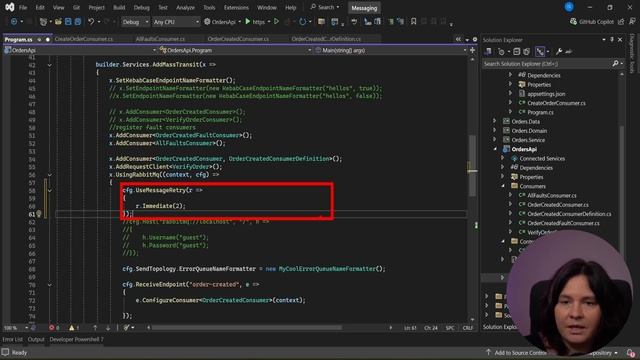The height and width of the screenshot is (360, 640).
Task: Toggle the pin on Program.cs tab
Action: click(x=39, y=40)
